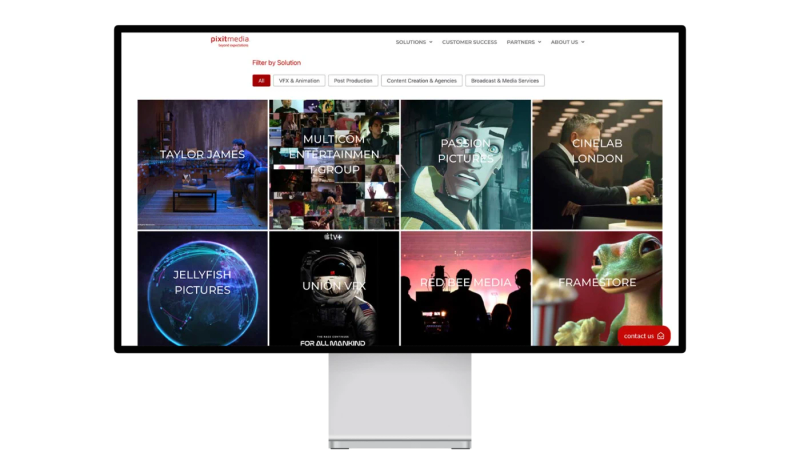
Task: Open the Customer Success page
Action: click(x=469, y=42)
